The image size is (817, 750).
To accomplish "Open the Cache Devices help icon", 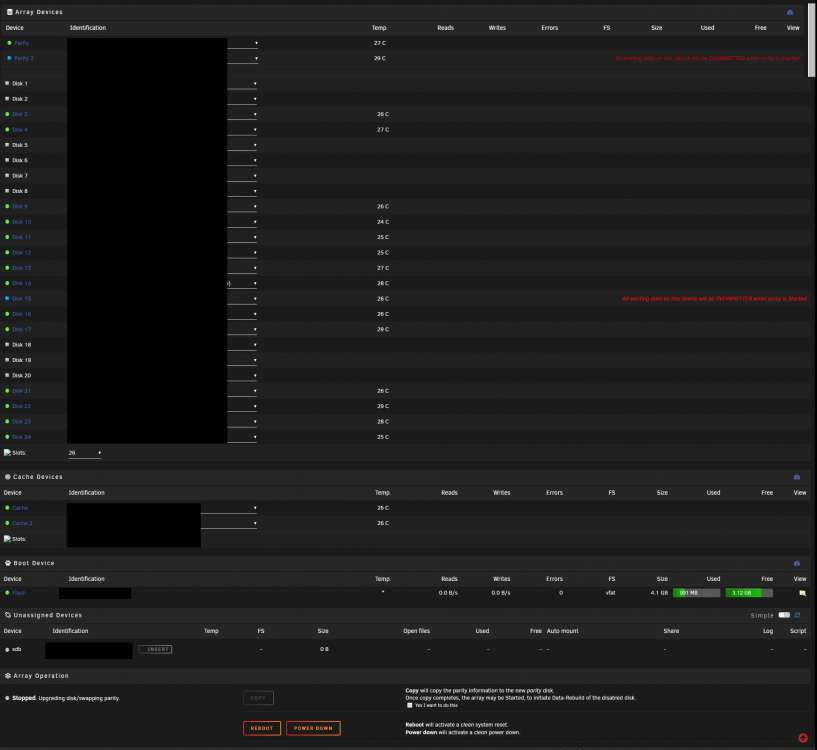I will 797,477.
